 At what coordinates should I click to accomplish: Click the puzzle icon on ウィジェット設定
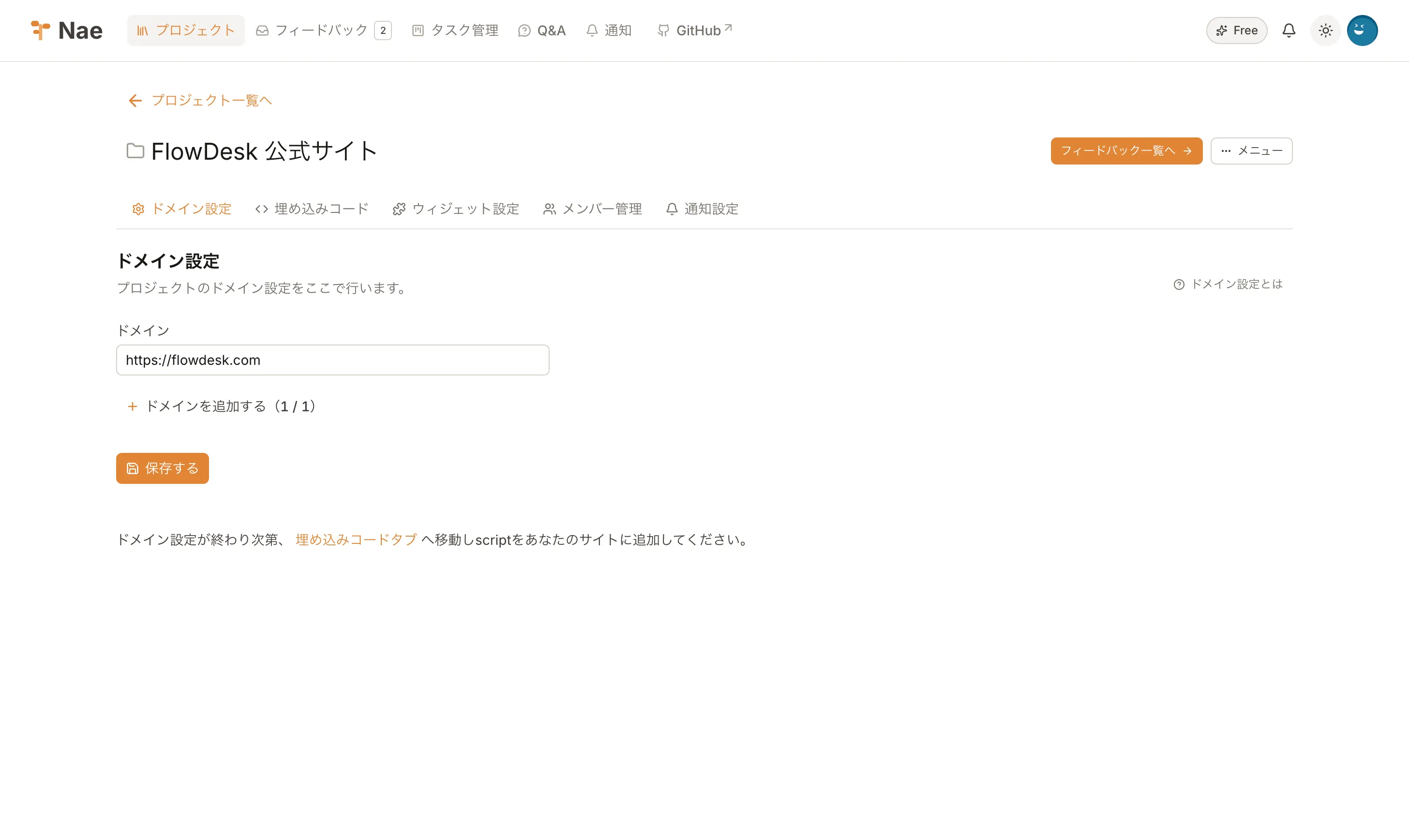399,210
